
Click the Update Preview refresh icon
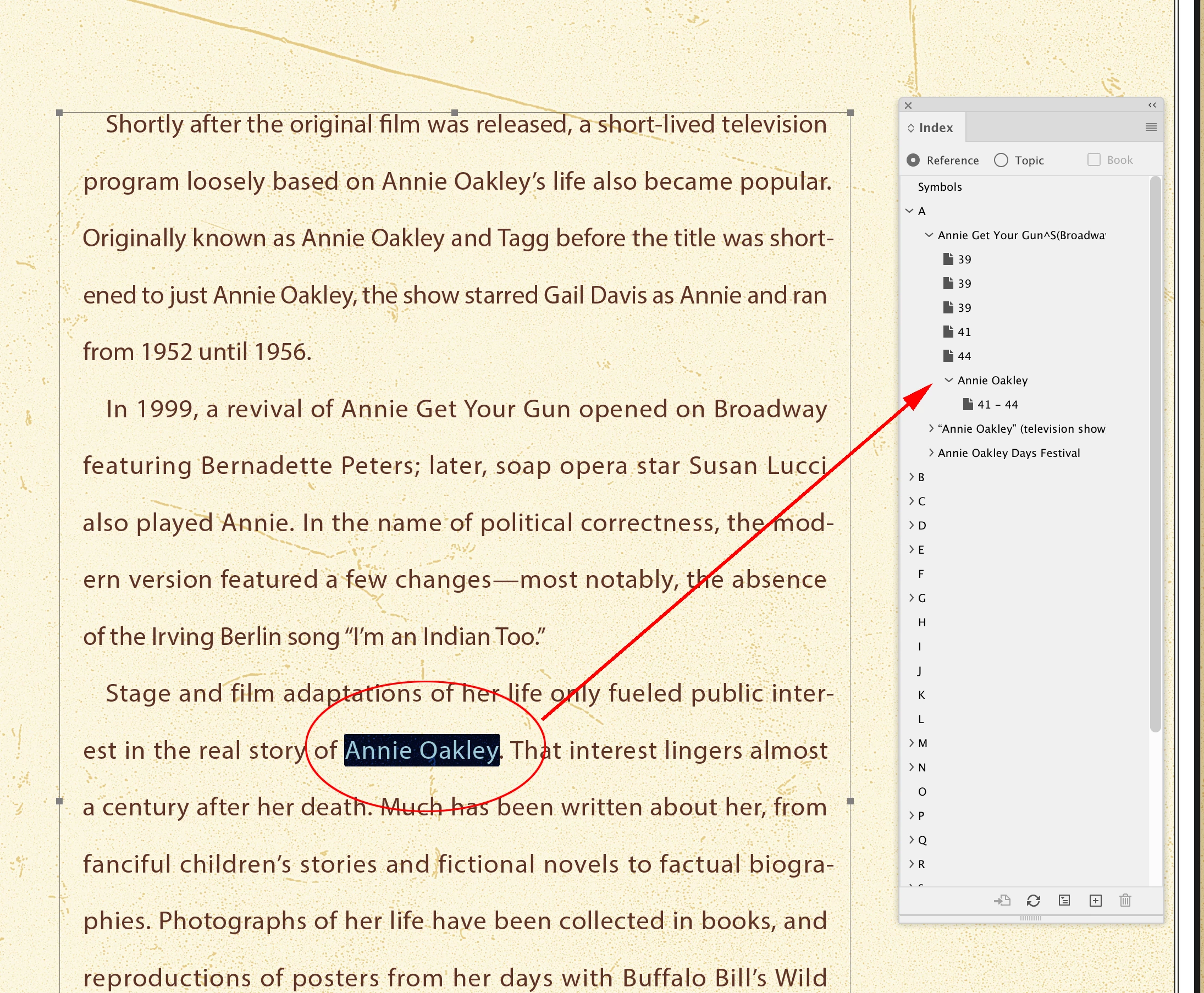click(1033, 900)
